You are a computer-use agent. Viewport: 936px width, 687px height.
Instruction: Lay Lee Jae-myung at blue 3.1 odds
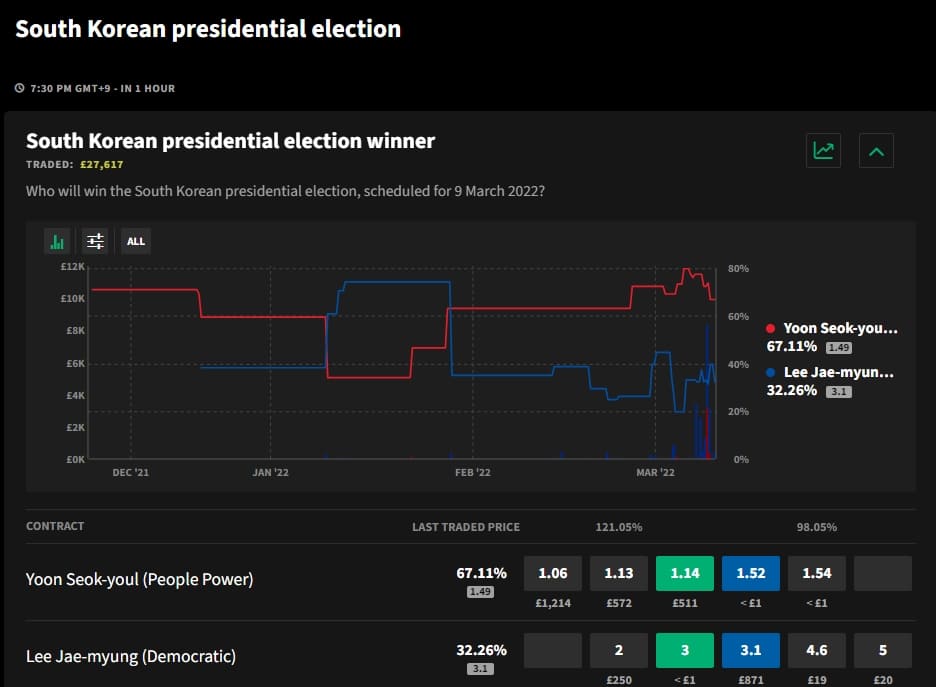tap(750, 650)
